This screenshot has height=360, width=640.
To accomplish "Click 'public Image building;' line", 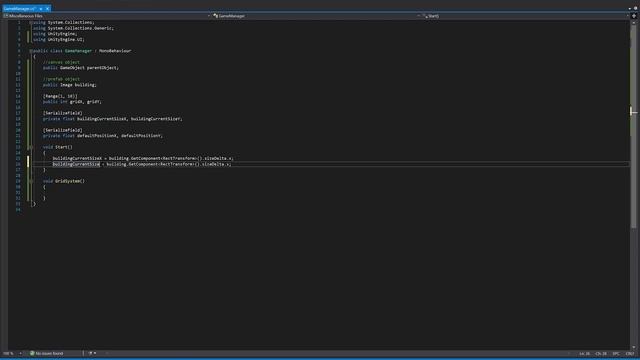I will click(x=70, y=85).
